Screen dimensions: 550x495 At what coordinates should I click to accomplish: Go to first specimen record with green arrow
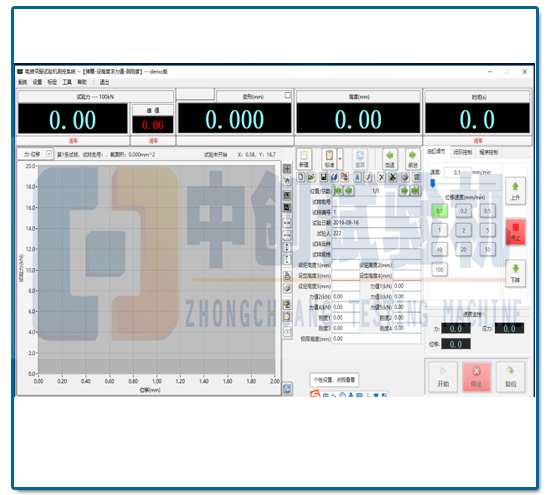coord(338,190)
